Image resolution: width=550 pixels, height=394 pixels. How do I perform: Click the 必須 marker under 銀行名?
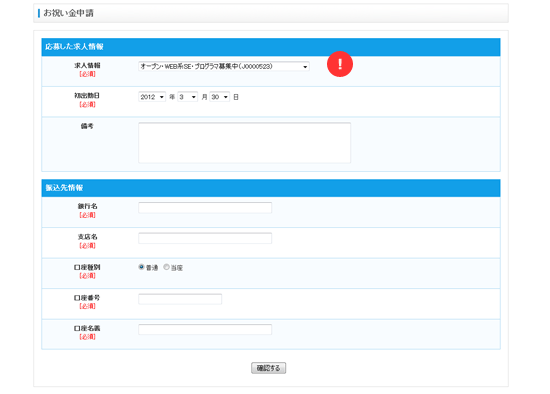[x=87, y=215]
